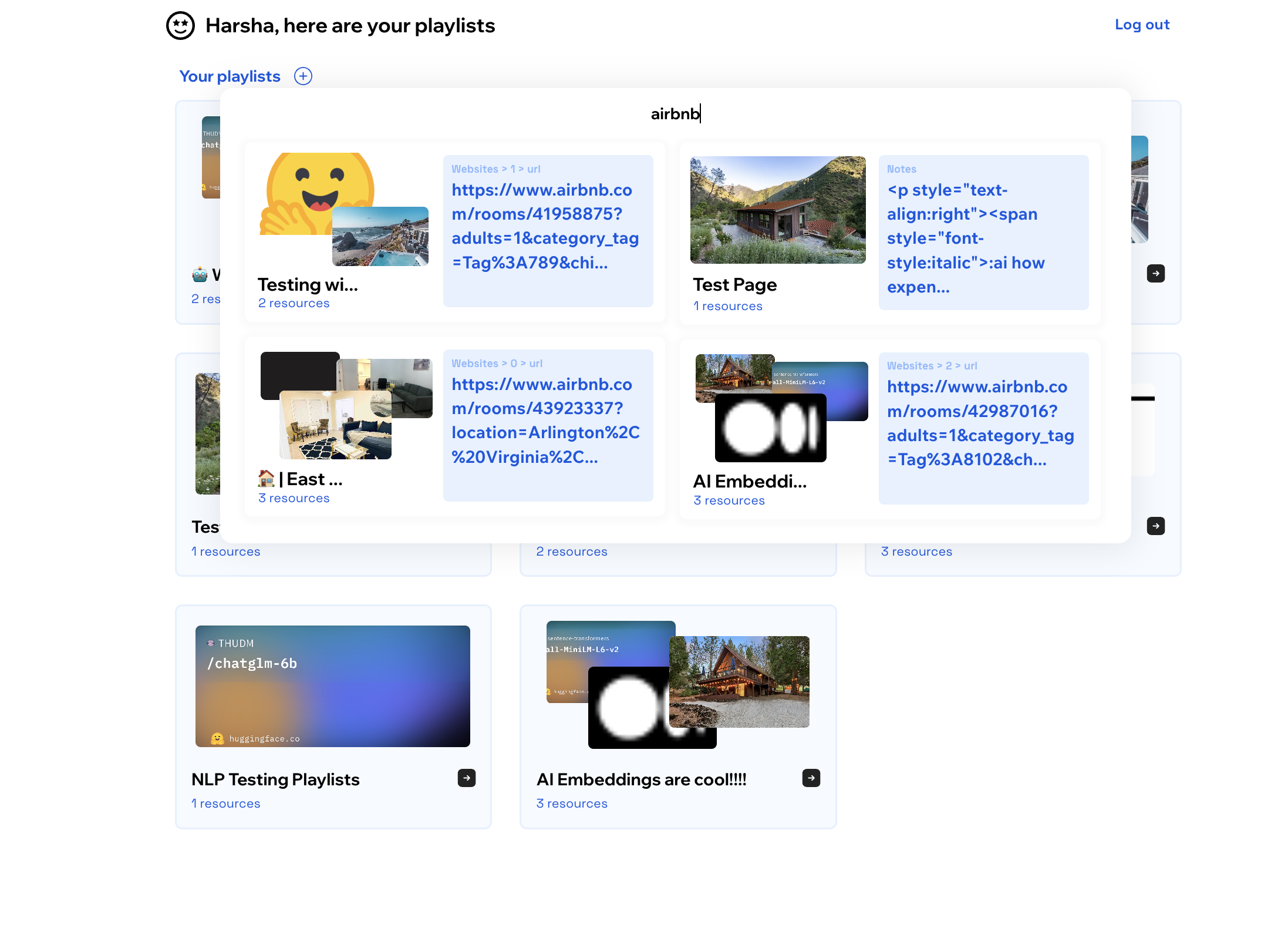The image size is (1288, 948).
Task: Click arrow icon on middle-right playlist card
Action: [1155, 526]
